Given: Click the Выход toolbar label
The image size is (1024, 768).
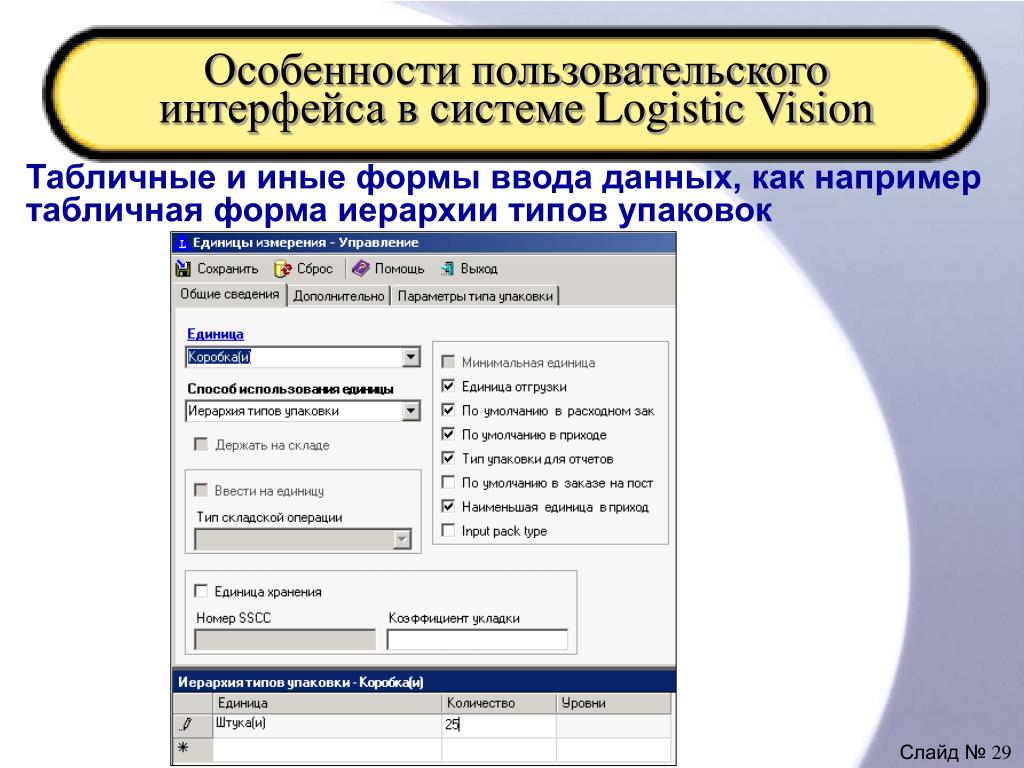Looking at the screenshot, I should (x=479, y=268).
